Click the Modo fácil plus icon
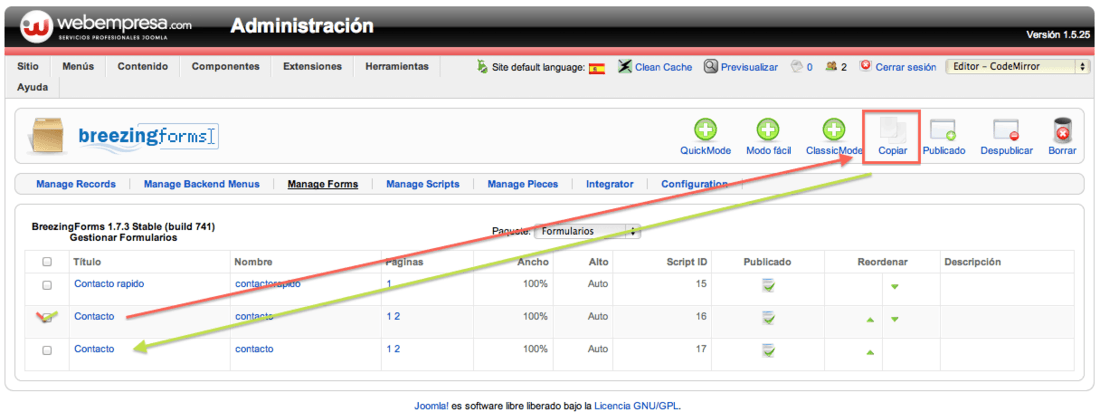 [768, 131]
